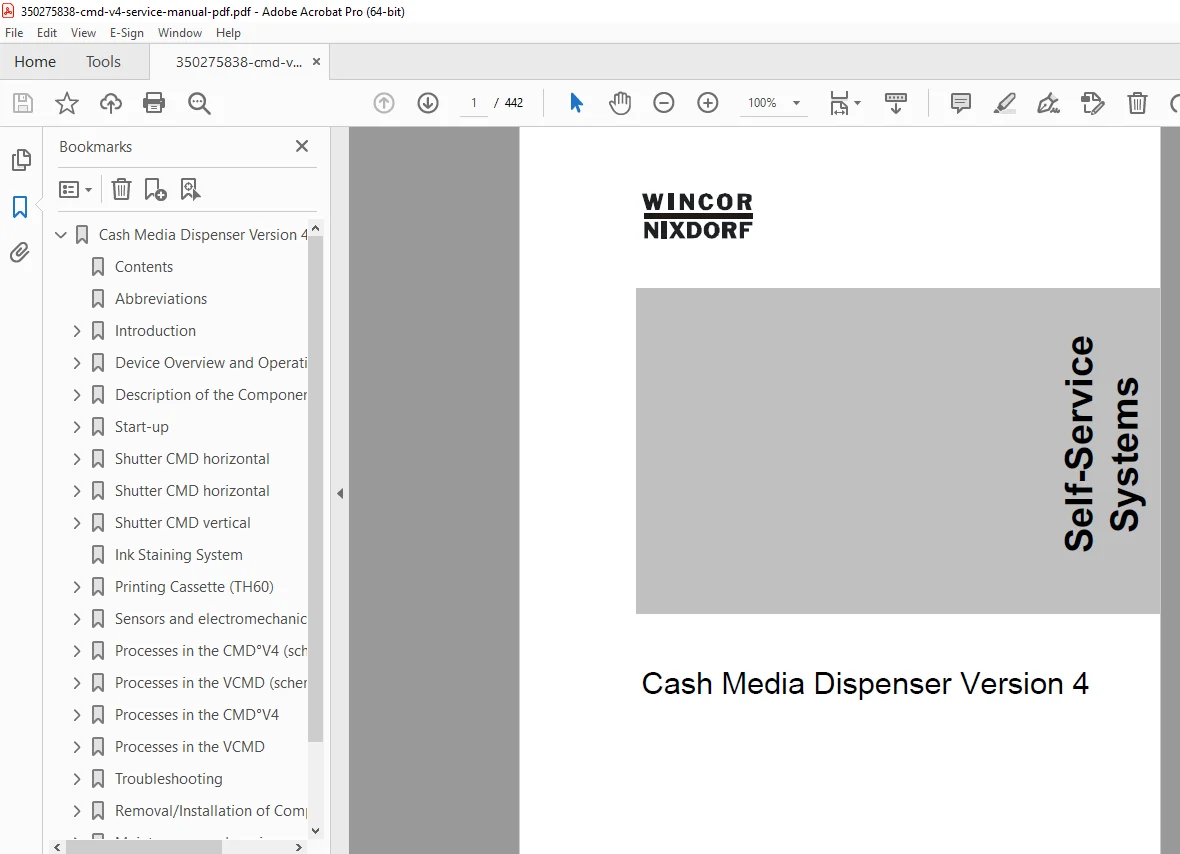
Task: Print the document with printer icon
Action: pyautogui.click(x=154, y=103)
